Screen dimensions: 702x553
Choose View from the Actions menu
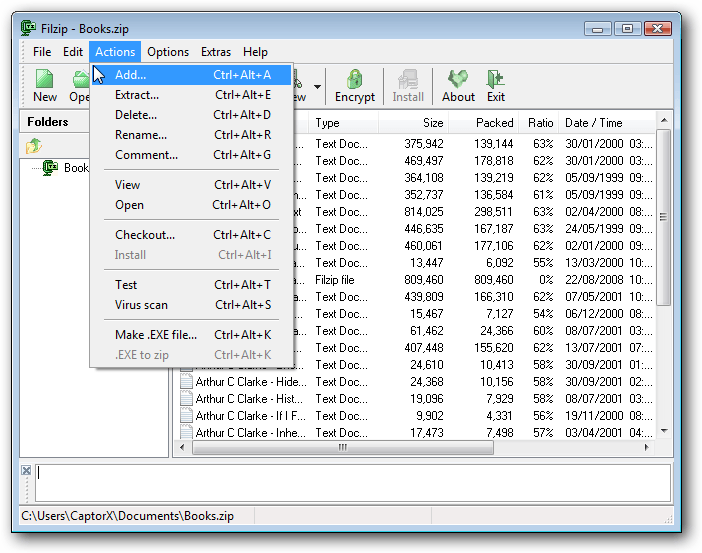tap(192, 185)
